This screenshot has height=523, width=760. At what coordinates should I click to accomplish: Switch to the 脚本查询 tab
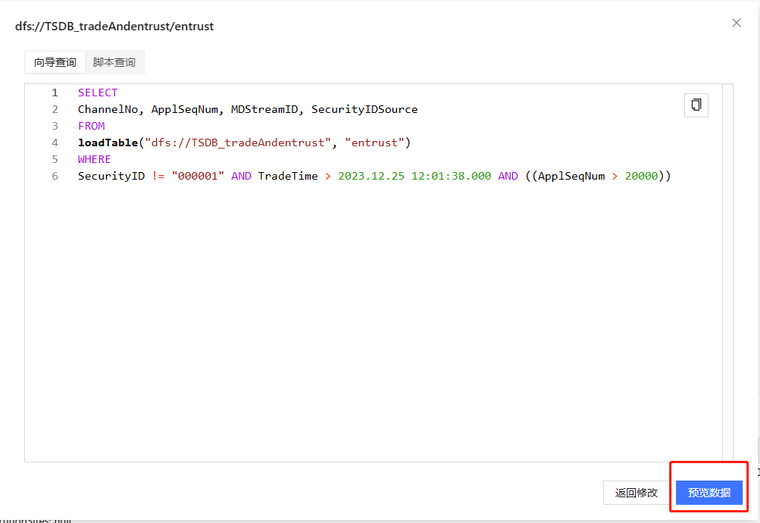click(114, 63)
